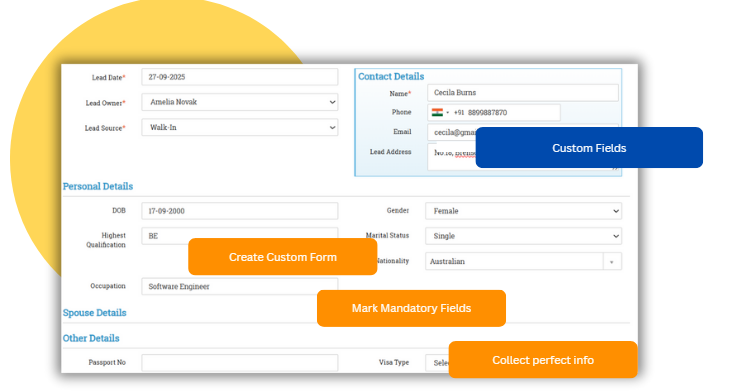739x392 pixels.
Task: Click the Nationality dropdown arrow
Action: click(612, 261)
